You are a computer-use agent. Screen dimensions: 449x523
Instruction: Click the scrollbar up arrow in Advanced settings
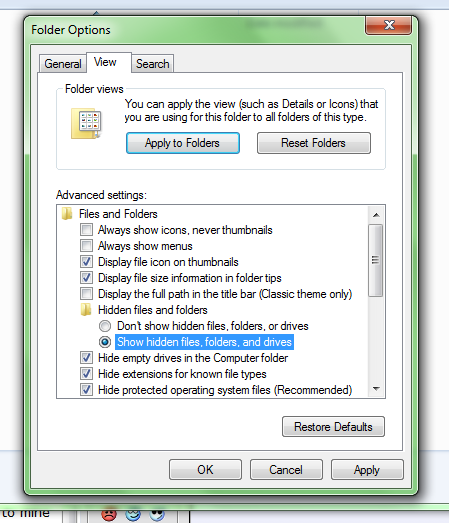(x=376, y=215)
